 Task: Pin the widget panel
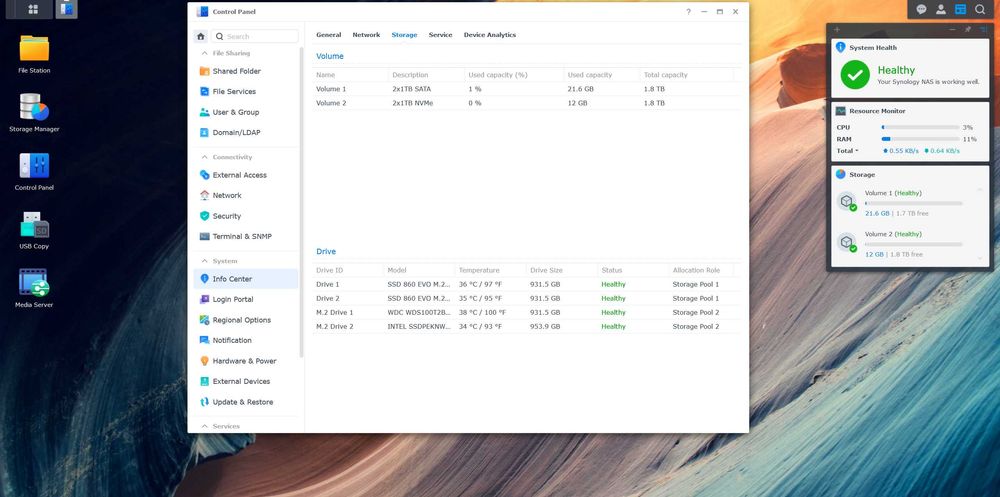pyautogui.click(x=967, y=30)
